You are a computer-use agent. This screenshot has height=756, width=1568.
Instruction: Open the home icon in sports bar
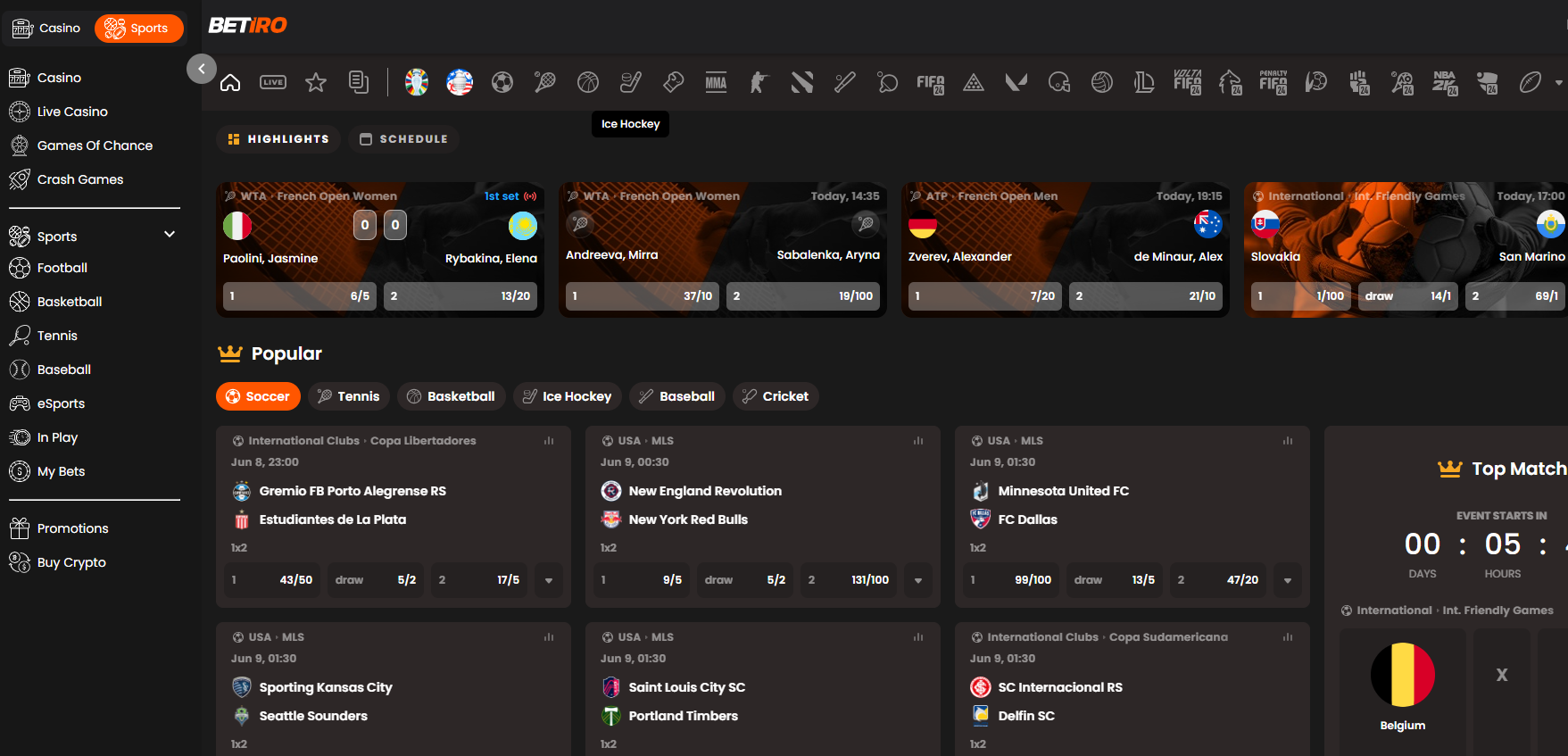pyautogui.click(x=230, y=83)
